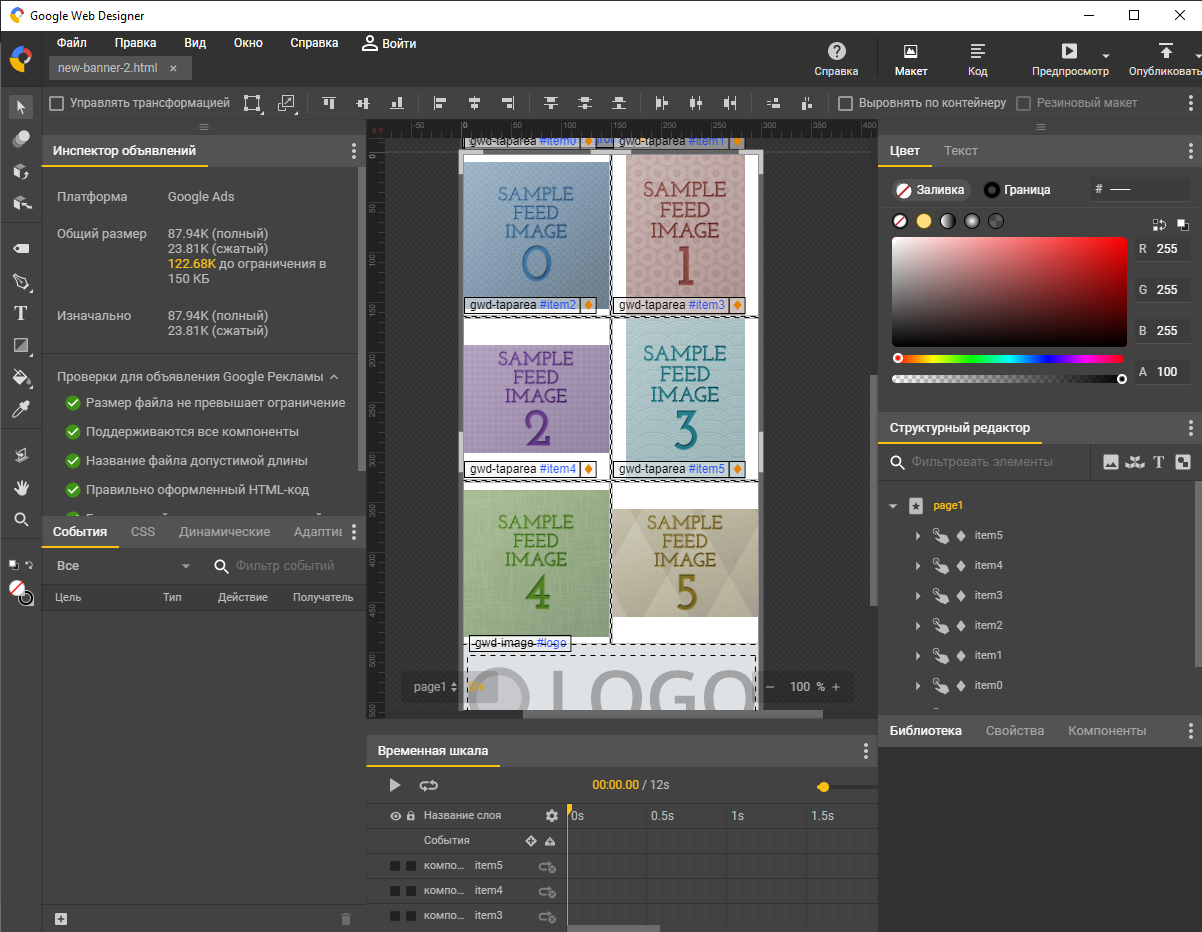Viewport: 1202px width, 932px height.
Task: Select the Zoom magnifier tool
Action: 21,519
